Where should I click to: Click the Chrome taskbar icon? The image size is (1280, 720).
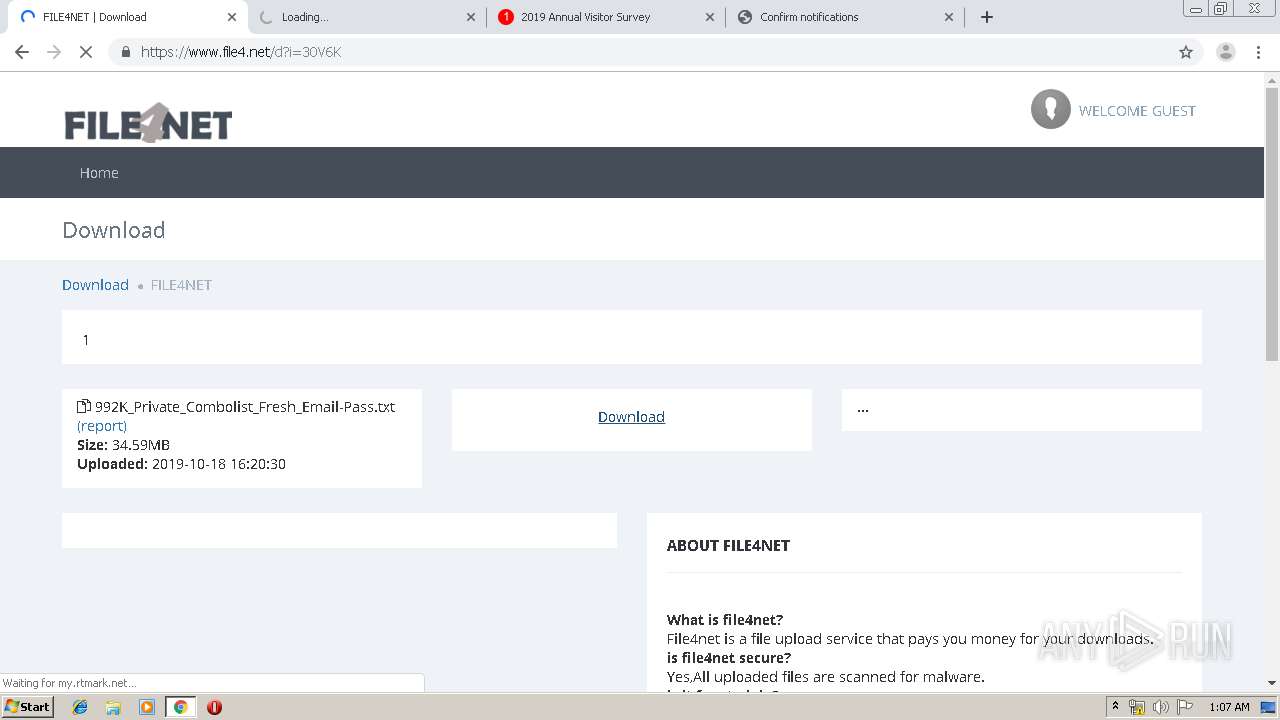click(x=180, y=707)
